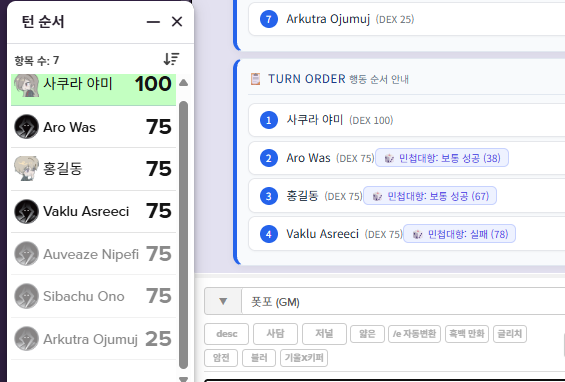
Task: Click Vaklu Asreeci 민첩대항 실패 (78) tag
Action: pos(459,234)
